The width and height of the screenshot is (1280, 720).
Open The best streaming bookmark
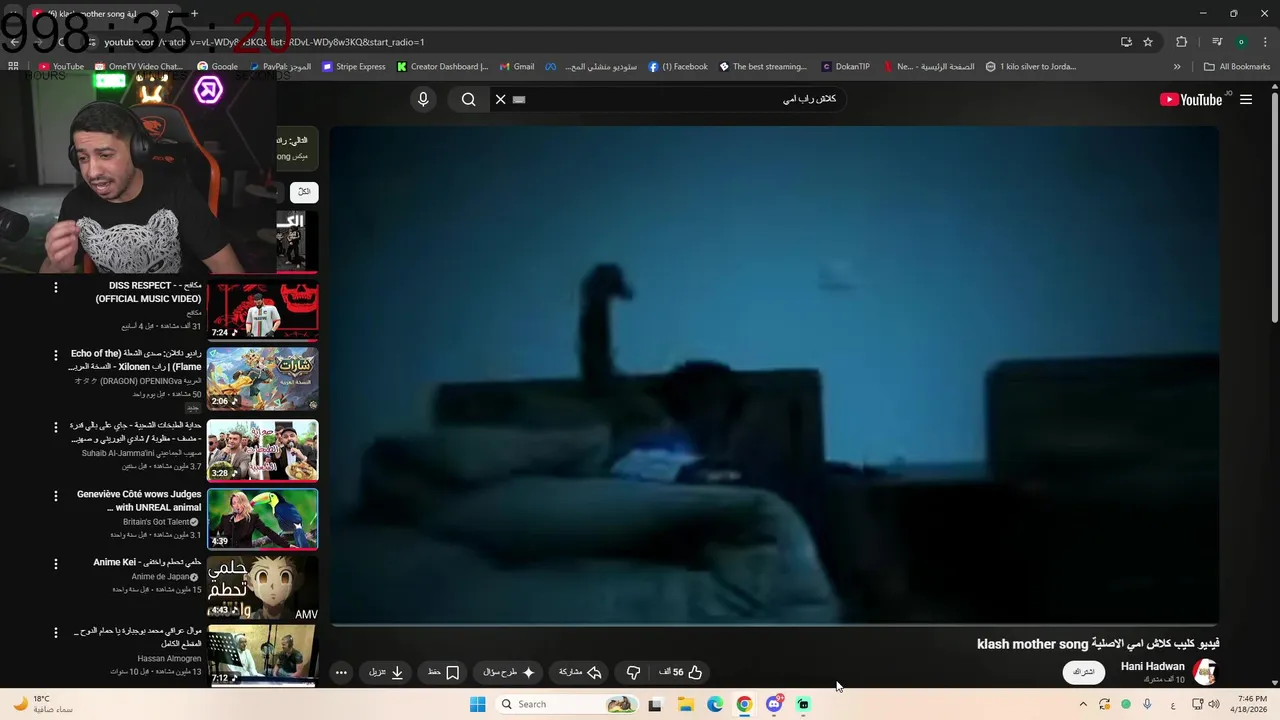pyautogui.click(x=762, y=67)
